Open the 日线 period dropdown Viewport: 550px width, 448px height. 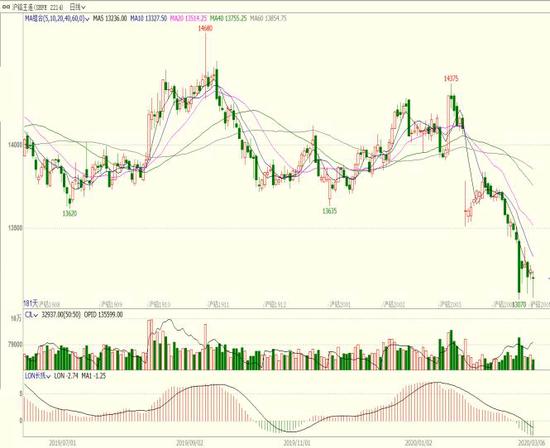[77, 7]
